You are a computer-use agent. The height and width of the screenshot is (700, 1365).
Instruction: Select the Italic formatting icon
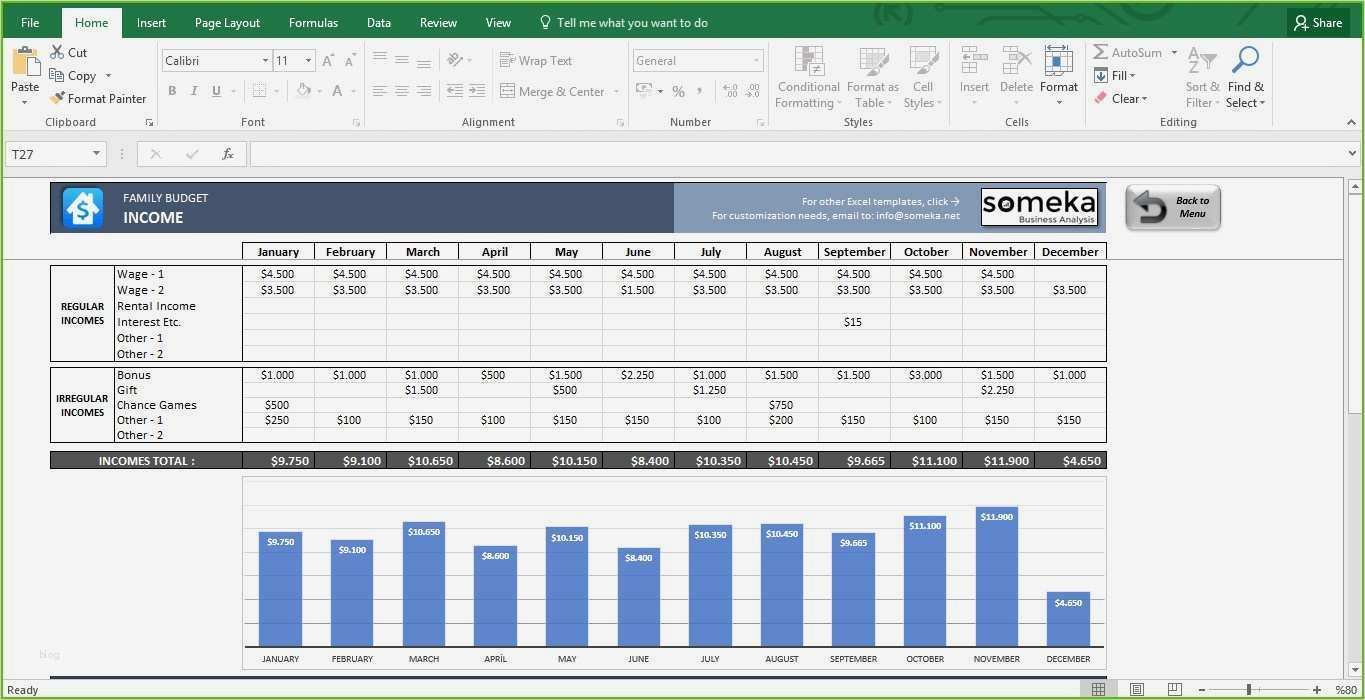click(193, 90)
